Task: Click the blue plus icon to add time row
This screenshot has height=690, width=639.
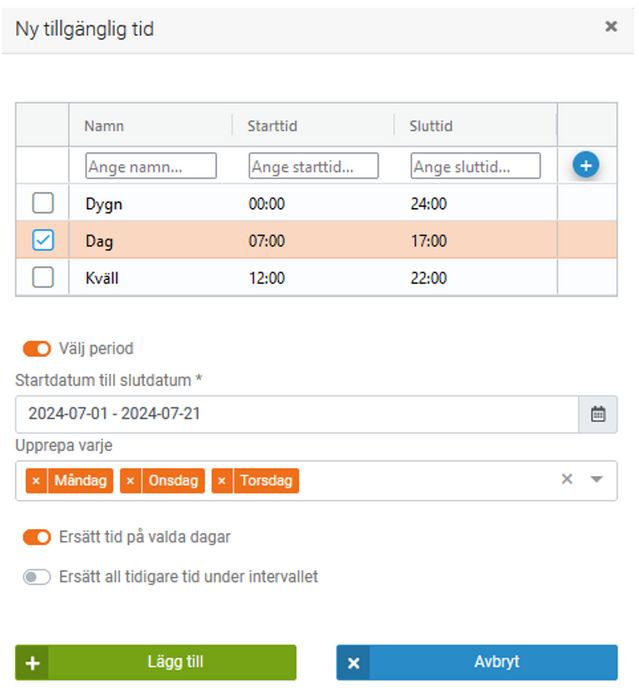Action: (586, 165)
